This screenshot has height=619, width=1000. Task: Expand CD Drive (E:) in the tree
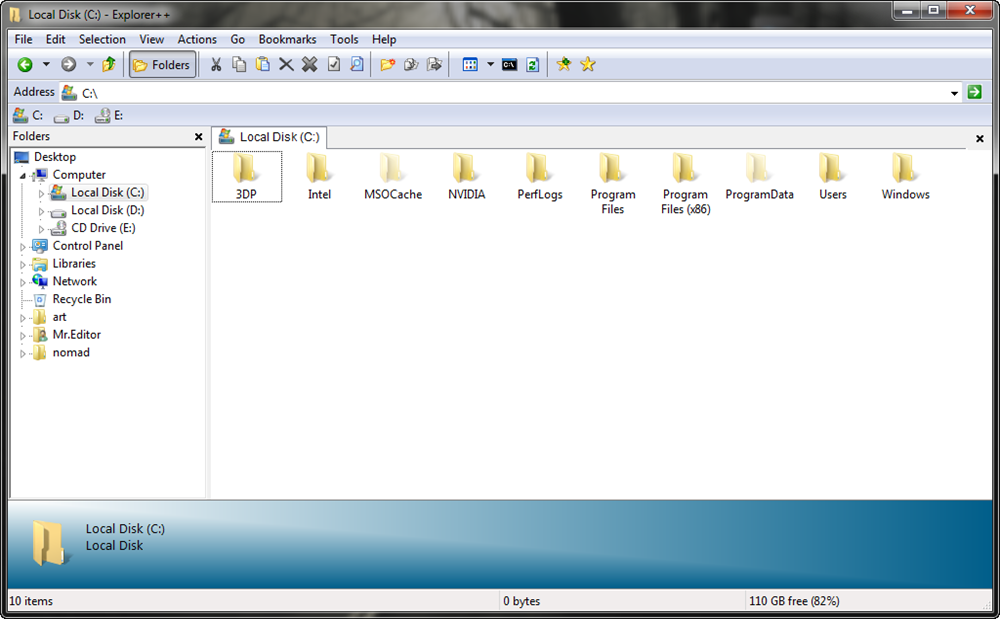[x=41, y=229]
